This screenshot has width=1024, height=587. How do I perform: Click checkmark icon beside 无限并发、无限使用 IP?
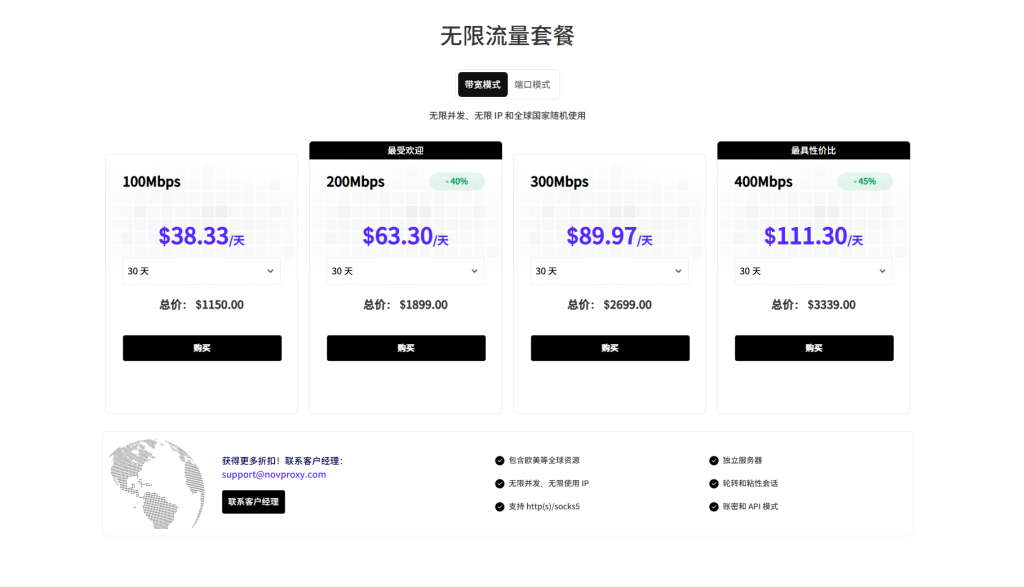(x=500, y=484)
